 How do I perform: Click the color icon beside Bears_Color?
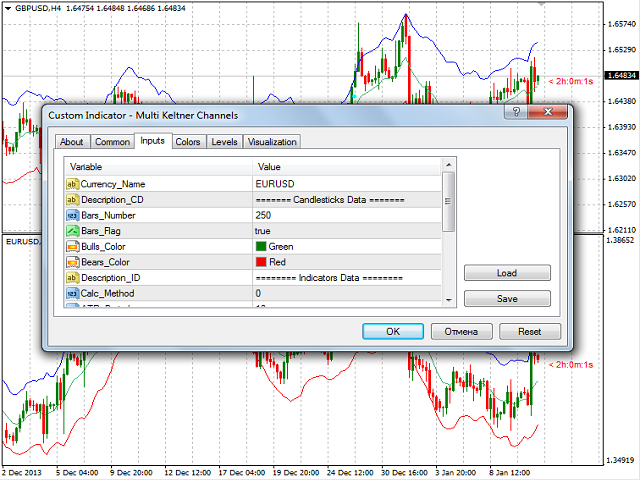pos(72,262)
